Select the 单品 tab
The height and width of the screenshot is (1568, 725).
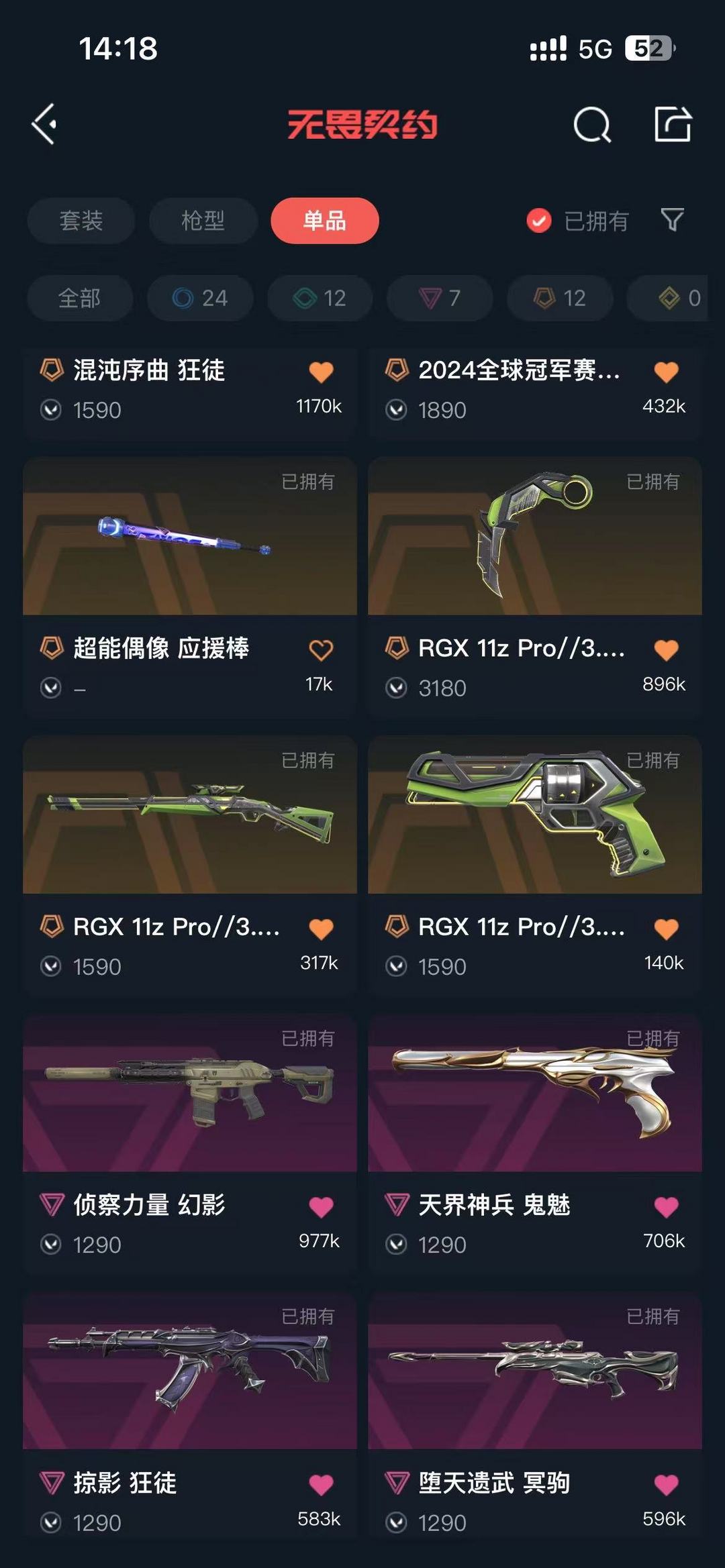325,221
